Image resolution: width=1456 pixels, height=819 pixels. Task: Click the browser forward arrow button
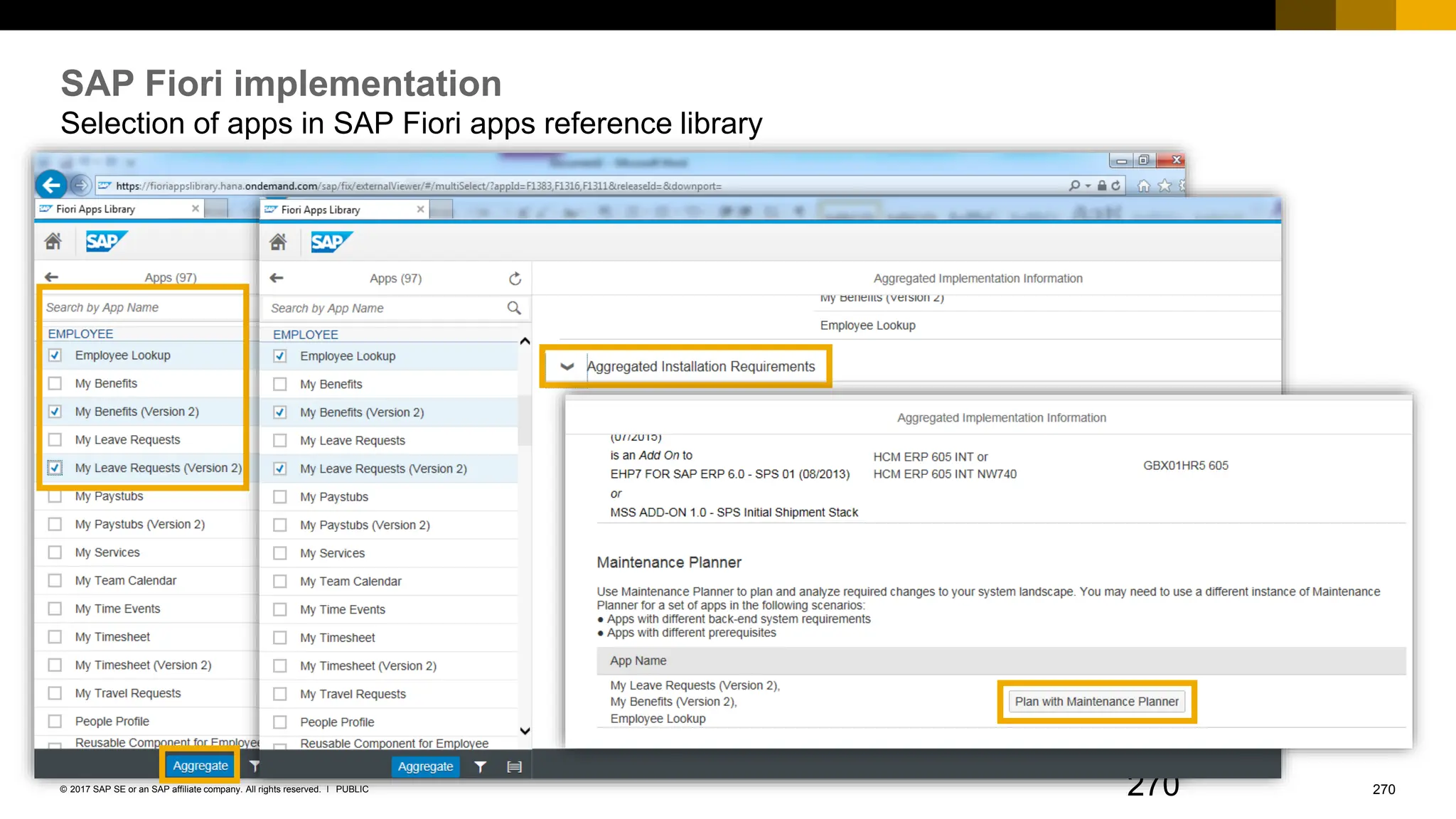point(81,186)
